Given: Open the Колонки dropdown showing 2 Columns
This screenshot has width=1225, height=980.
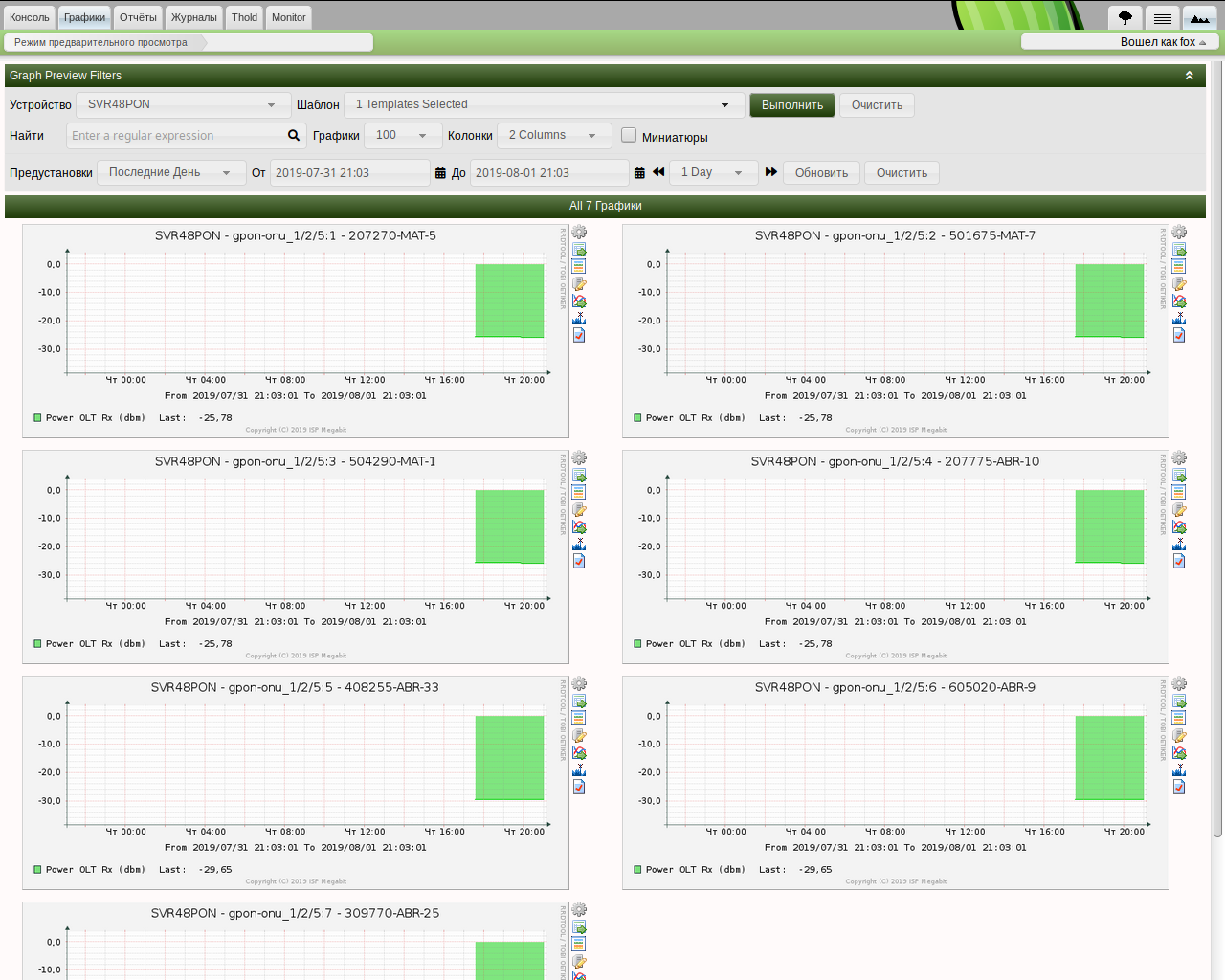Looking at the screenshot, I should [554, 135].
